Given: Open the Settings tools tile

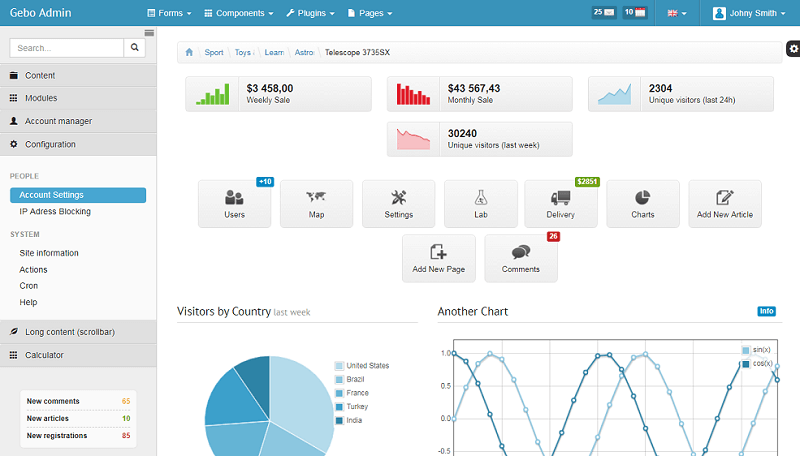Looking at the screenshot, I should click(398, 204).
